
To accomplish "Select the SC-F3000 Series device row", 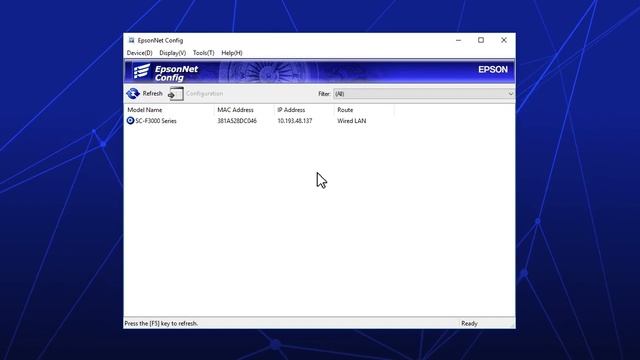I will [x=260, y=121].
